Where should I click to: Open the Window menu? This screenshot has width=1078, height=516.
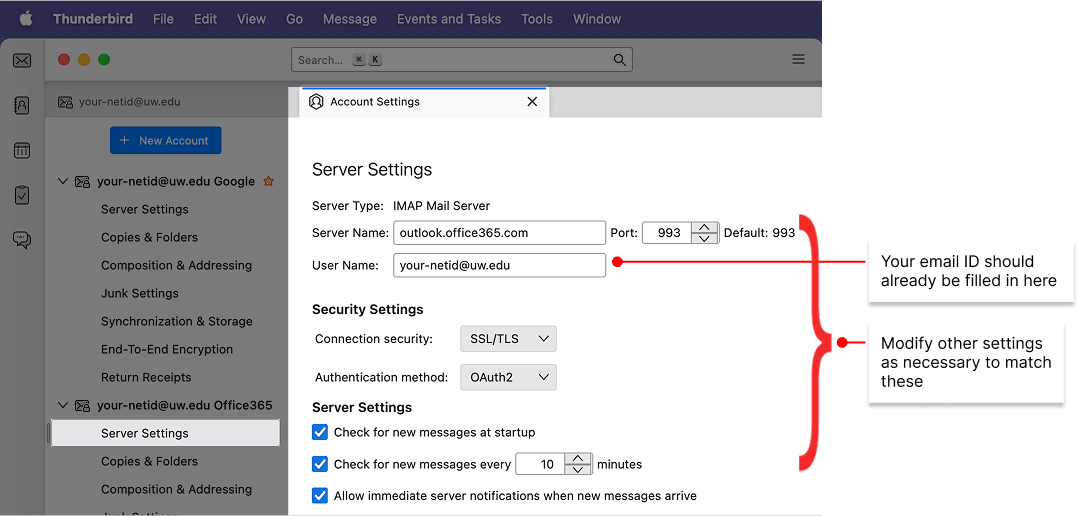pyautogui.click(x=597, y=19)
